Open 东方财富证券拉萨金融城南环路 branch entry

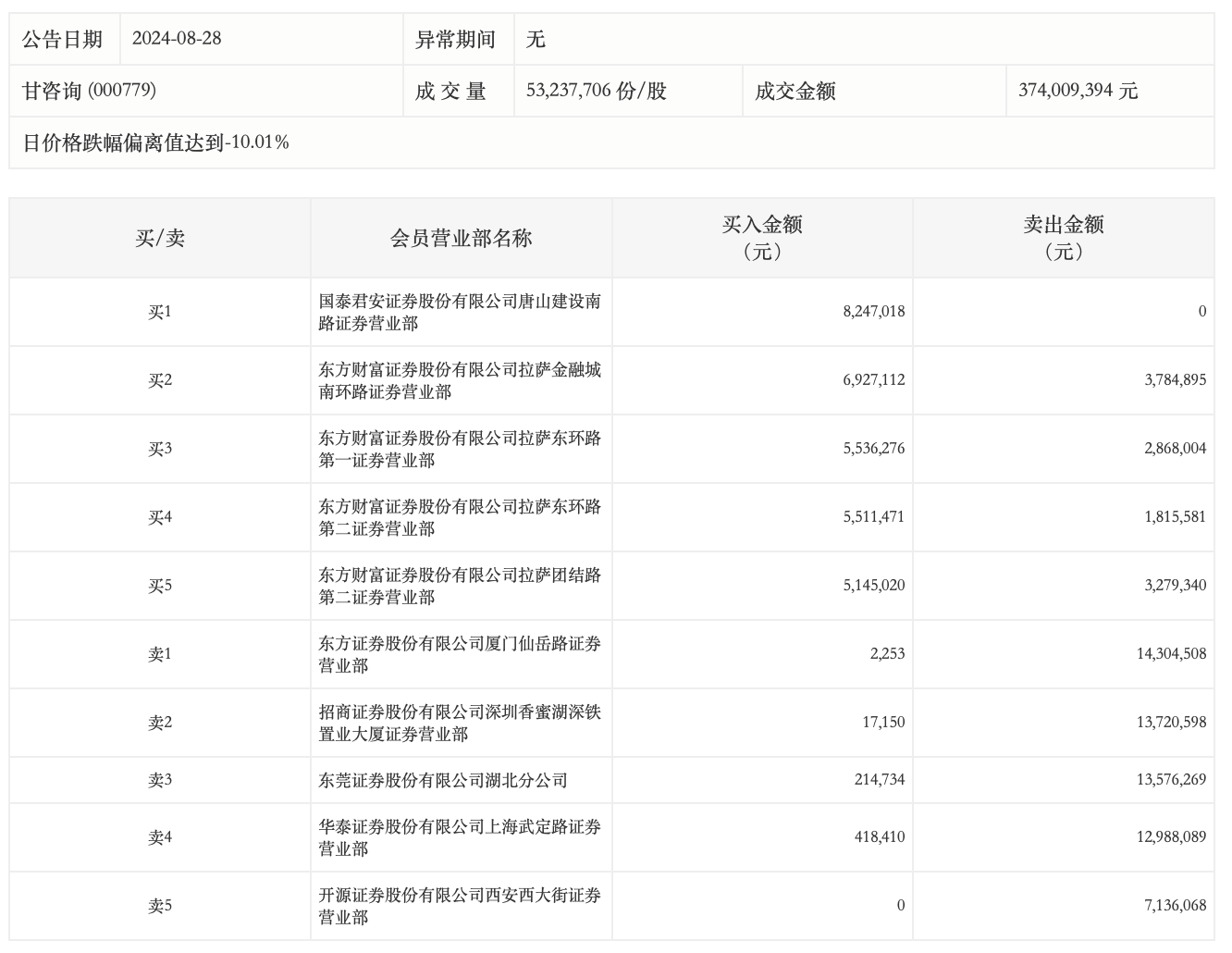point(460,381)
